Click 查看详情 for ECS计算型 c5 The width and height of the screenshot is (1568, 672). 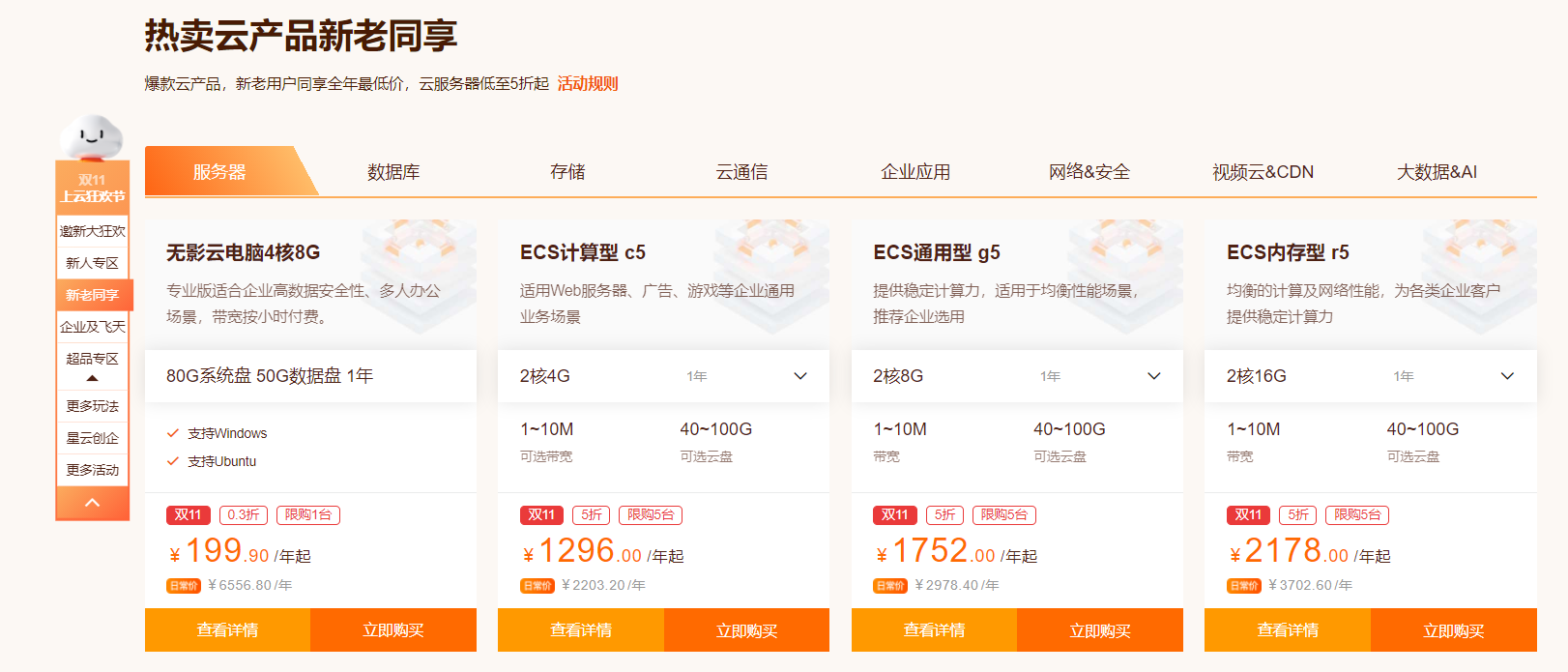coord(581,629)
